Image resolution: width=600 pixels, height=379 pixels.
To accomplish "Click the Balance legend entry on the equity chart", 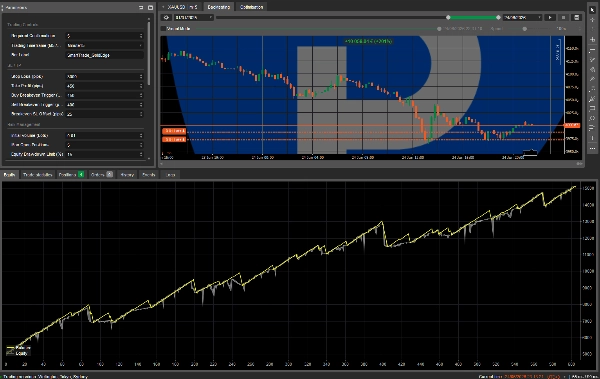I will click(x=18, y=348).
